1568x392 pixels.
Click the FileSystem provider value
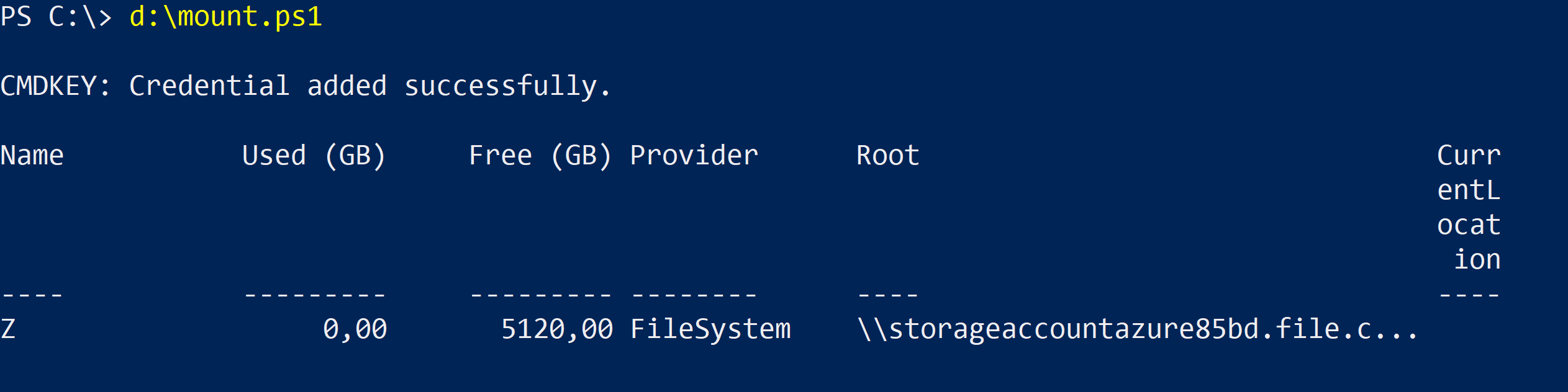710,329
